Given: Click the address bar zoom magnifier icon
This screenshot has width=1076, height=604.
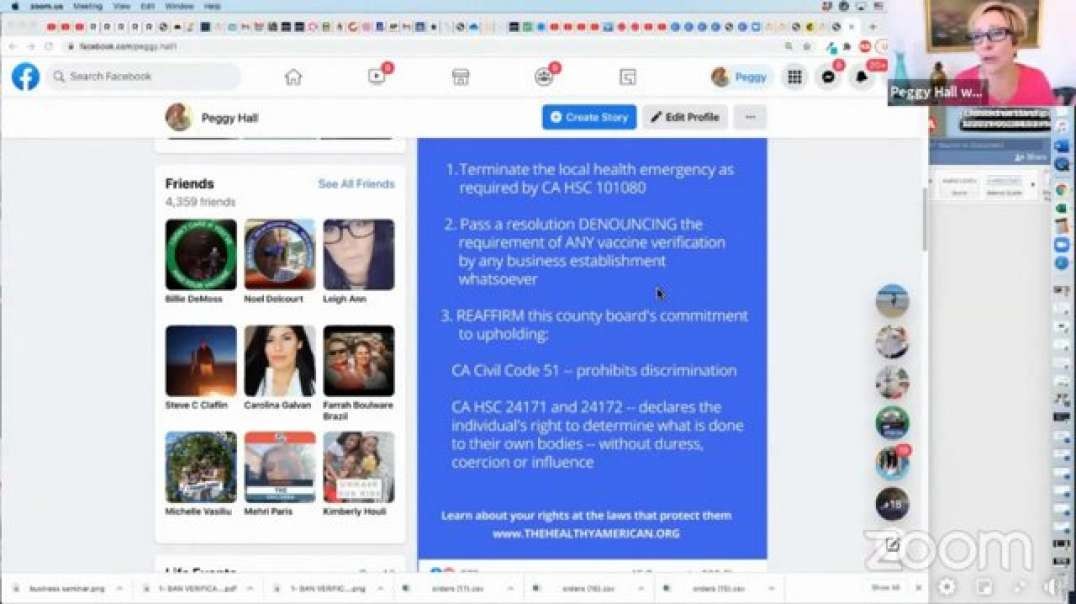Looking at the screenshot, I should (788, 47).
